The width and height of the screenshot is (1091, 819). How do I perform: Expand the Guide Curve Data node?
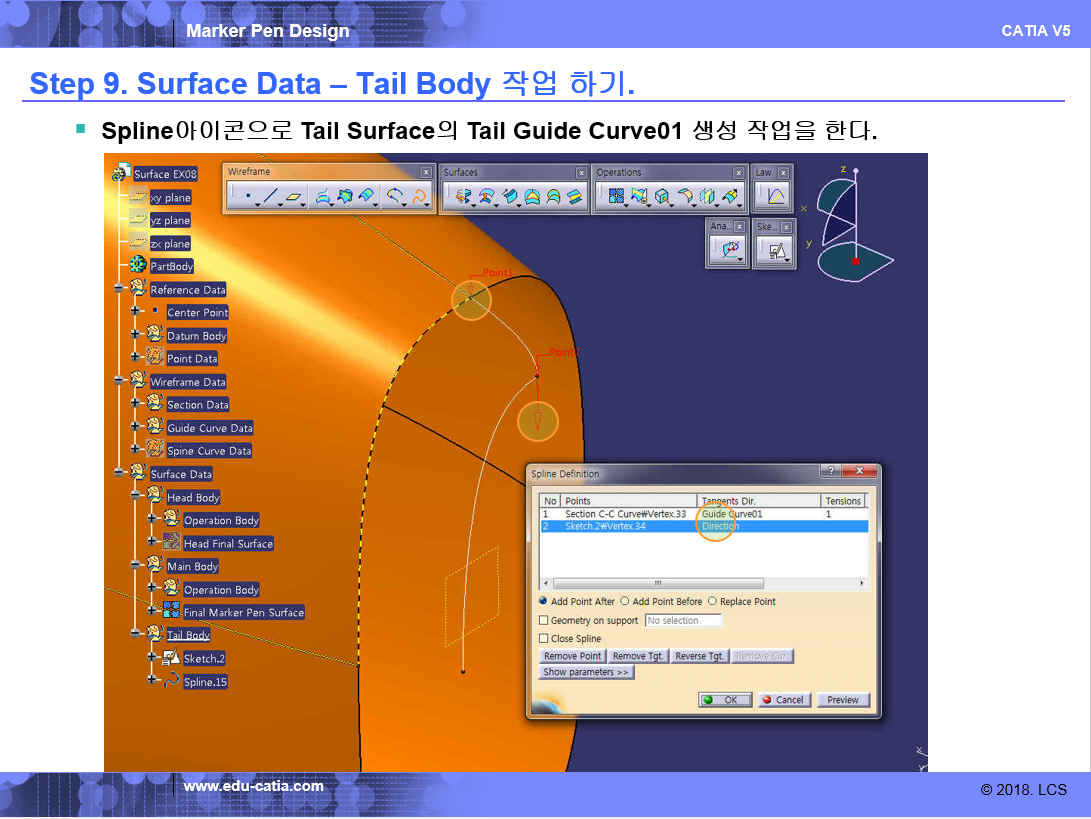[x=135, y=428]
